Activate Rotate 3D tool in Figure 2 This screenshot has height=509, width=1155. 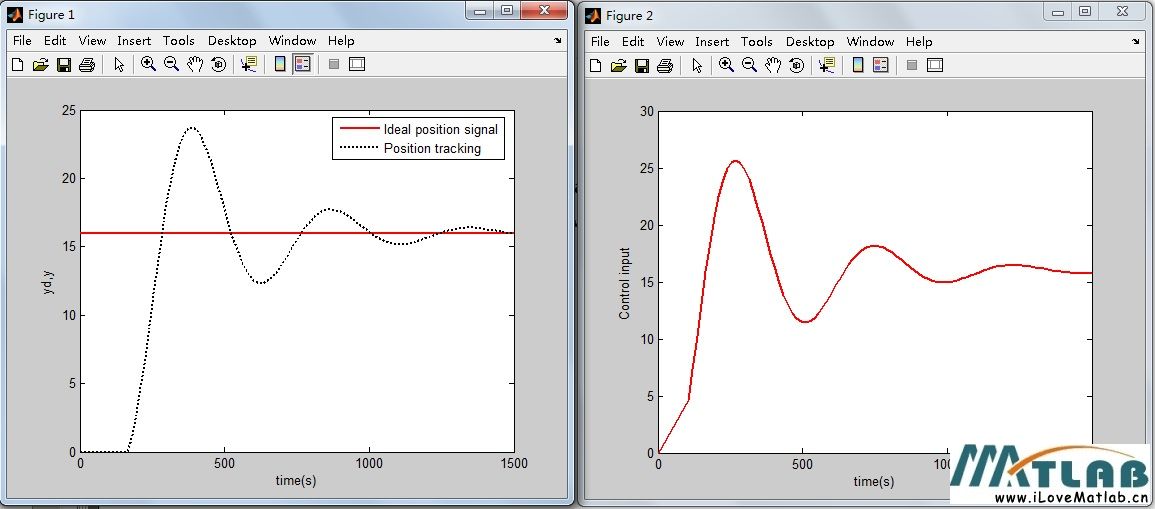point(796,66)
